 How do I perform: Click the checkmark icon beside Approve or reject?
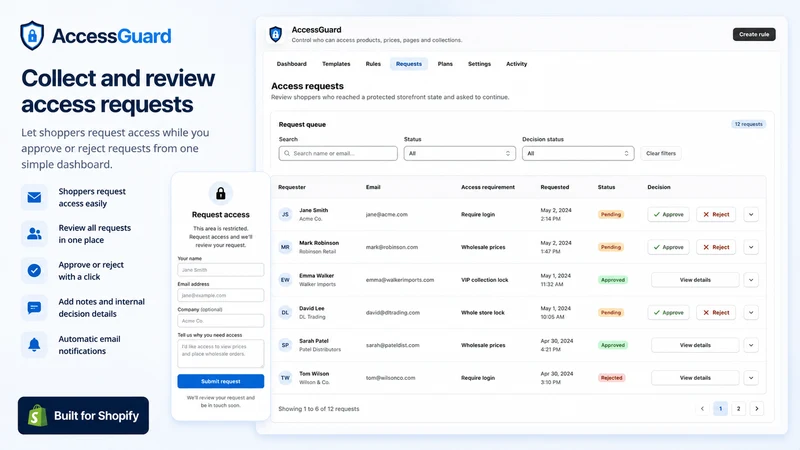pyautogui.click(x=34, y=270)
